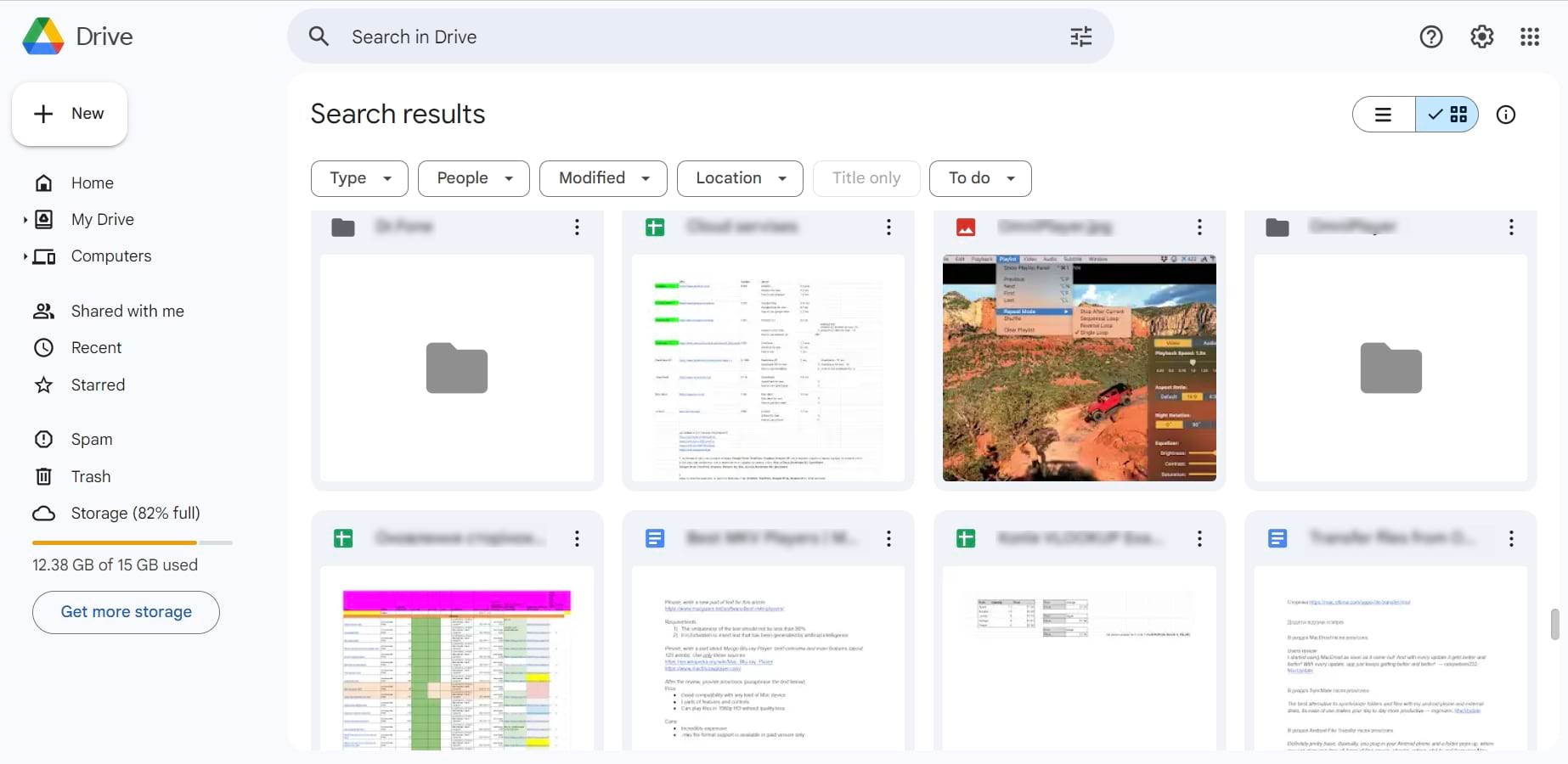
Task: Expand the Computers section in sidebar
Action: (x=26, y=256)
